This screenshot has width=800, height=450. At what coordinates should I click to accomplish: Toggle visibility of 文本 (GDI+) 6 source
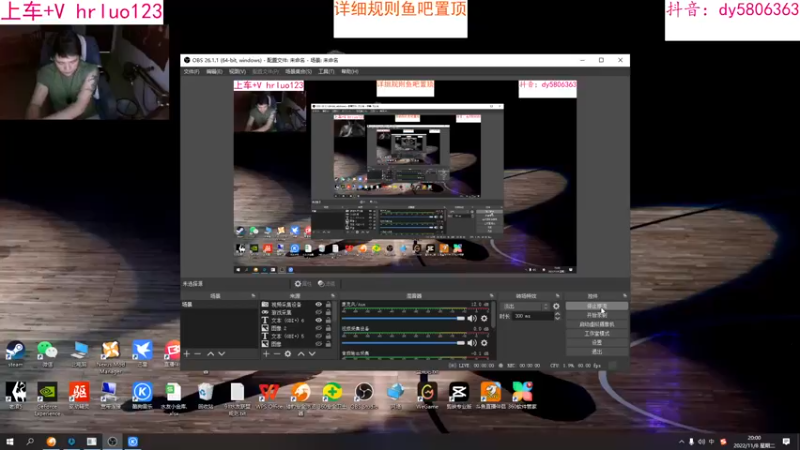pyautogui.click(x=318, y=320)
